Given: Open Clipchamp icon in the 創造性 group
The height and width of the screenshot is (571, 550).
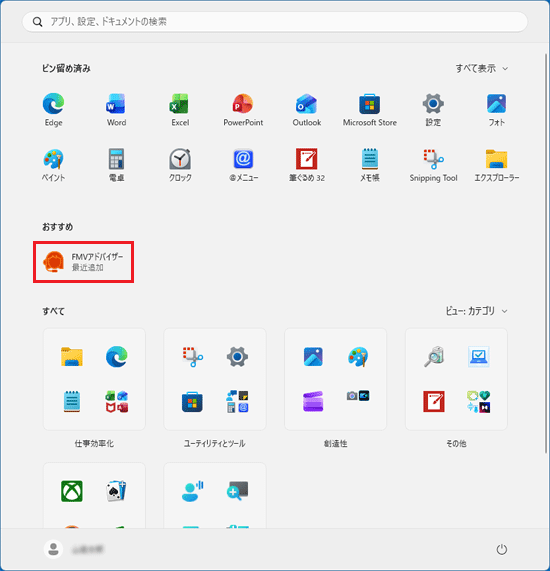Looking at the screenshot, I should click(313, 401).
